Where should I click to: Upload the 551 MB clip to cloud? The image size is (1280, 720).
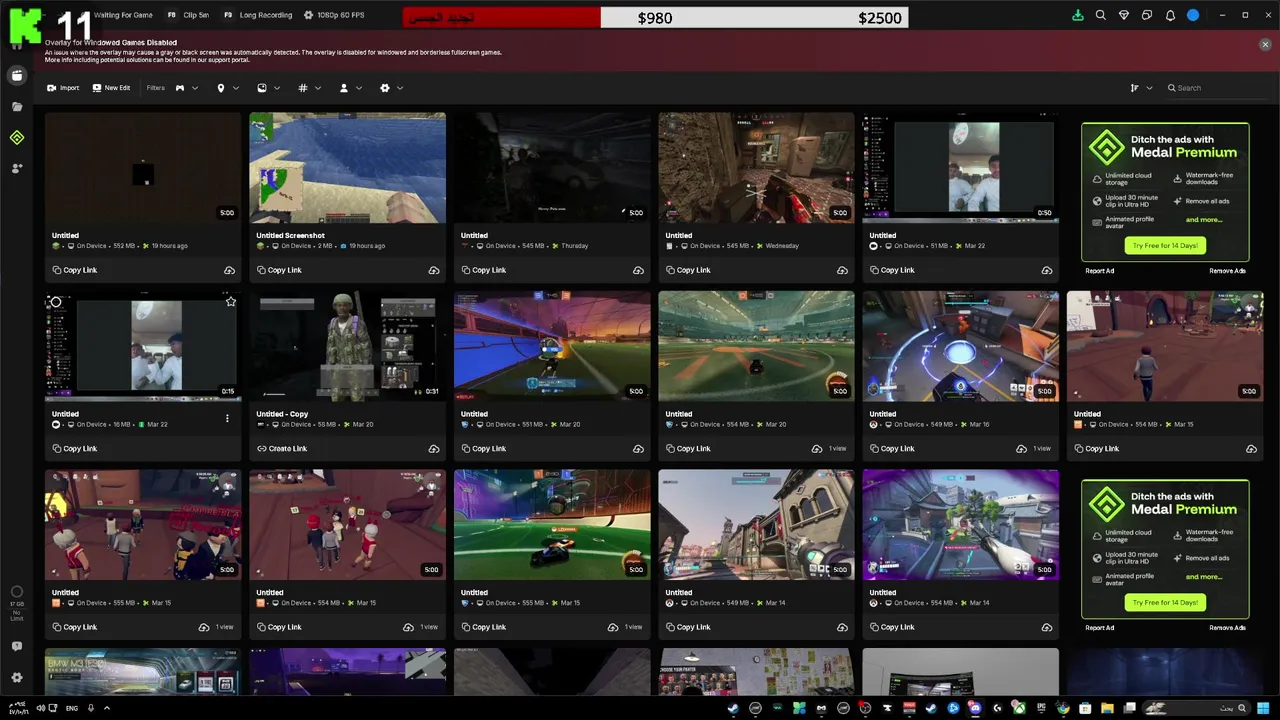click(638, 449)
